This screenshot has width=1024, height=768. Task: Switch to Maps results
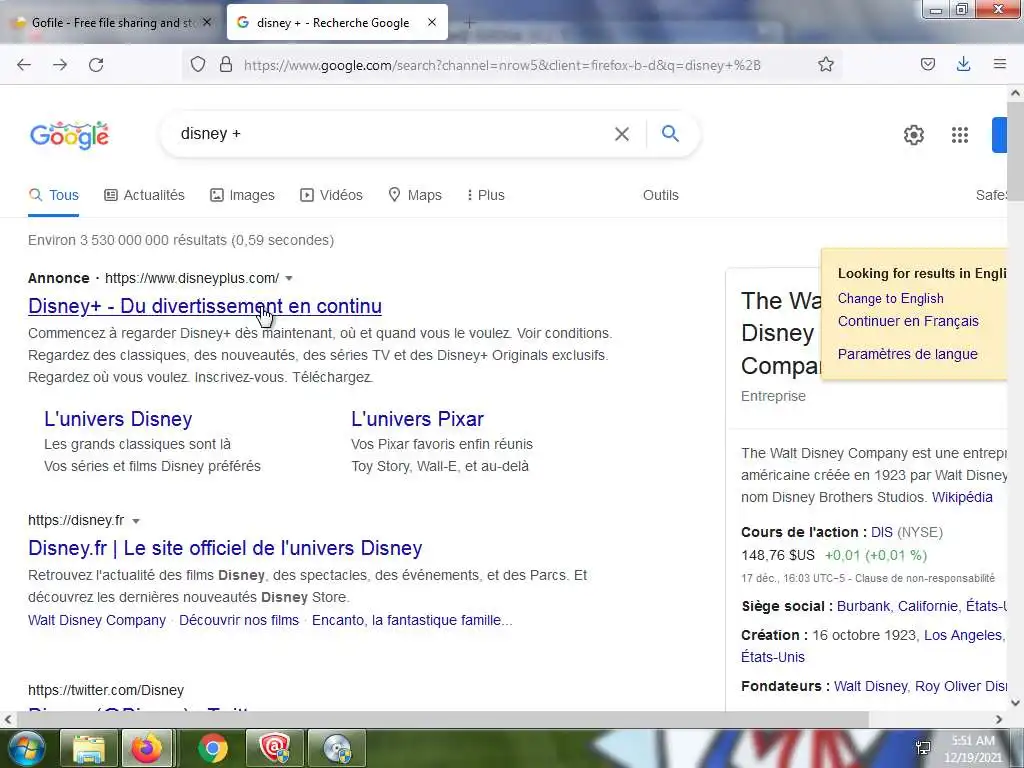(415, 195)
